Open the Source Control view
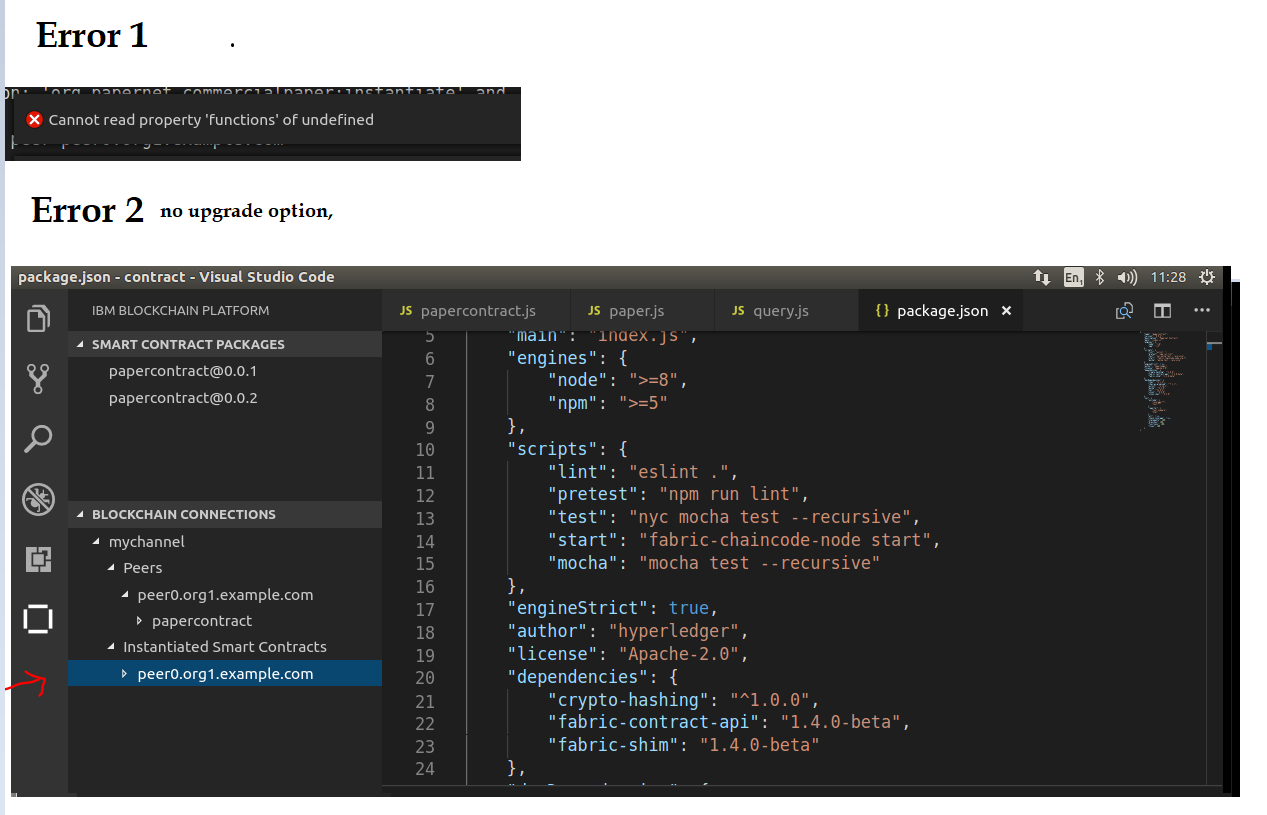The image size is (1267, 815). 37,379
